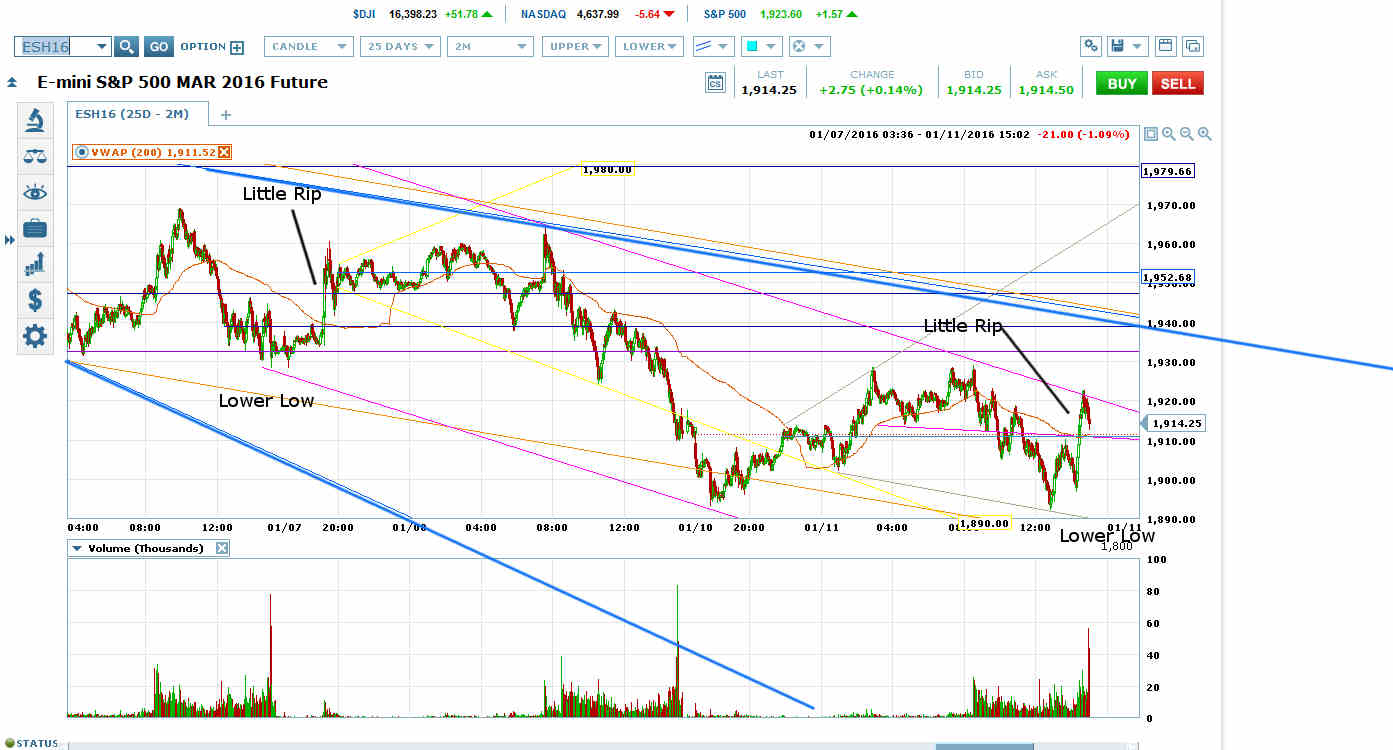Image resolution: width=1393 pixels, height=750 pixels.
Task: Open the 2M interval dropdown
Action: coord(490,46)
